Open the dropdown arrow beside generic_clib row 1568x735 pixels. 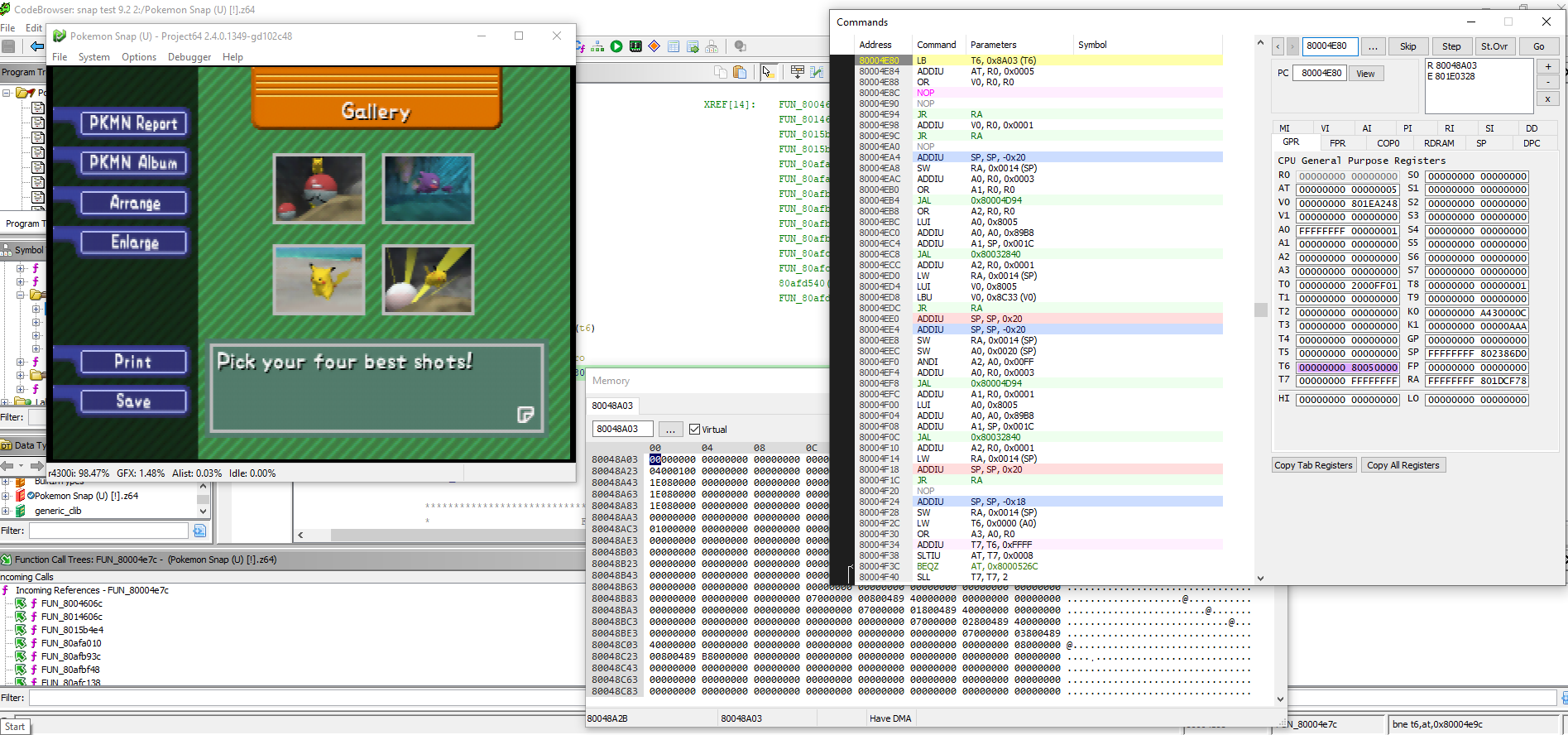[203, 511]
